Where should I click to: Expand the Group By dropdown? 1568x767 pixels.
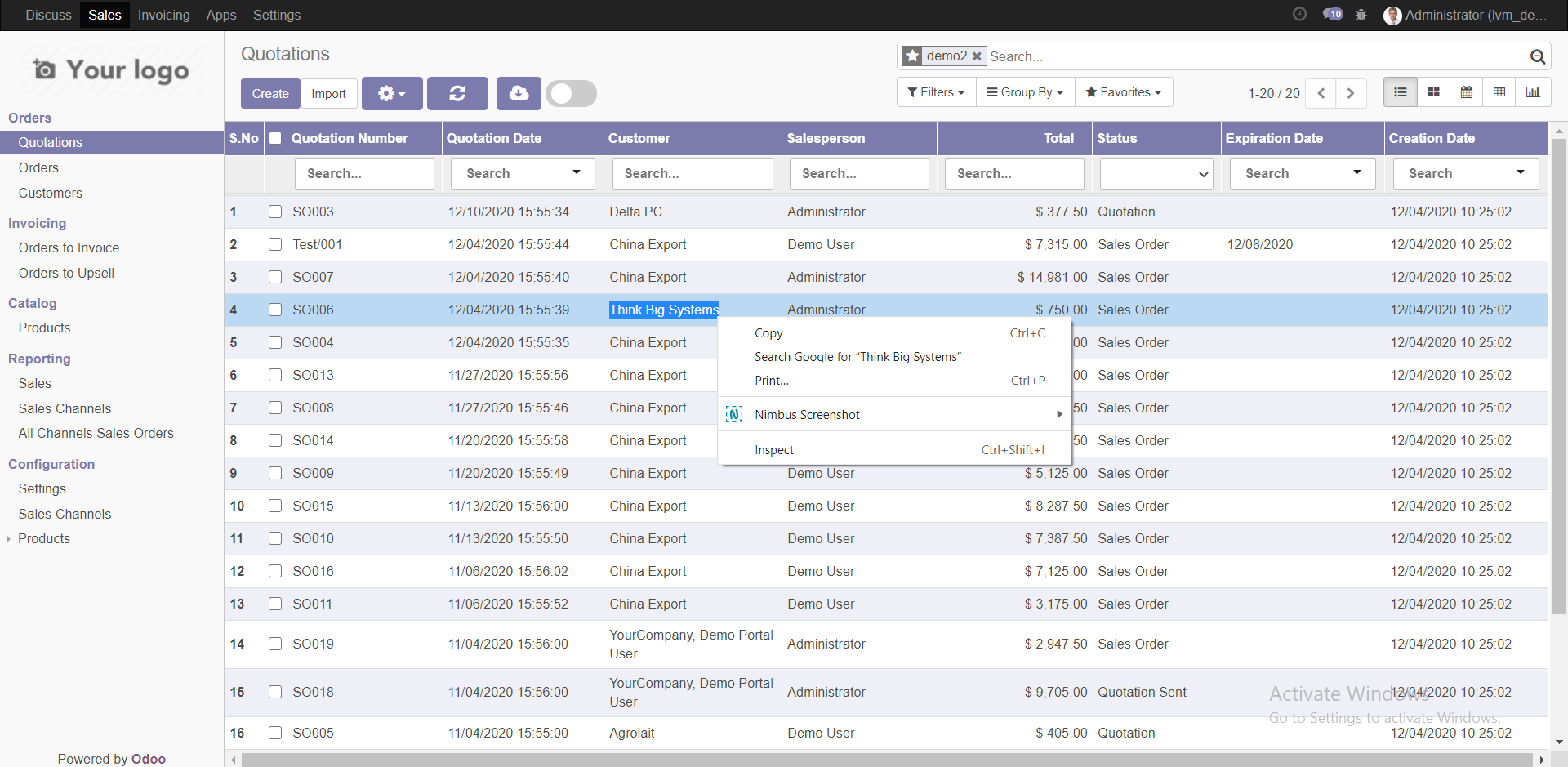coord(1025,92)
